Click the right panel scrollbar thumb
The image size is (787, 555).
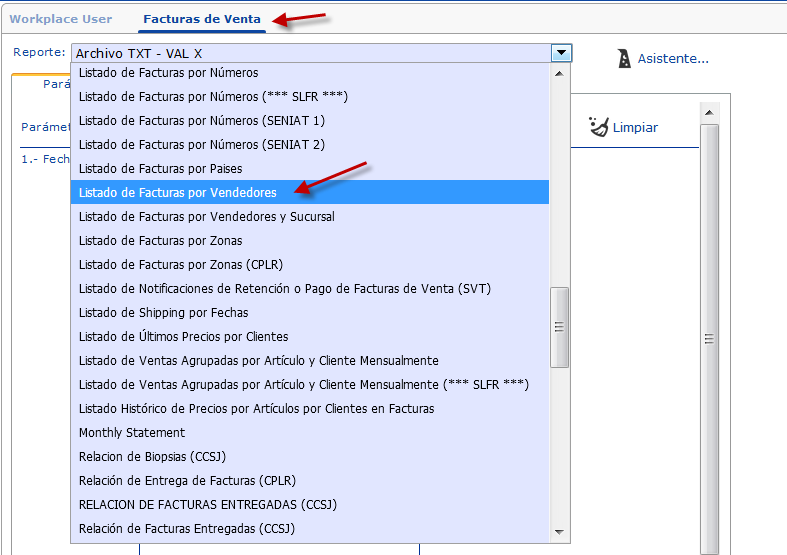pyautogui.click(x=709, y=338)
